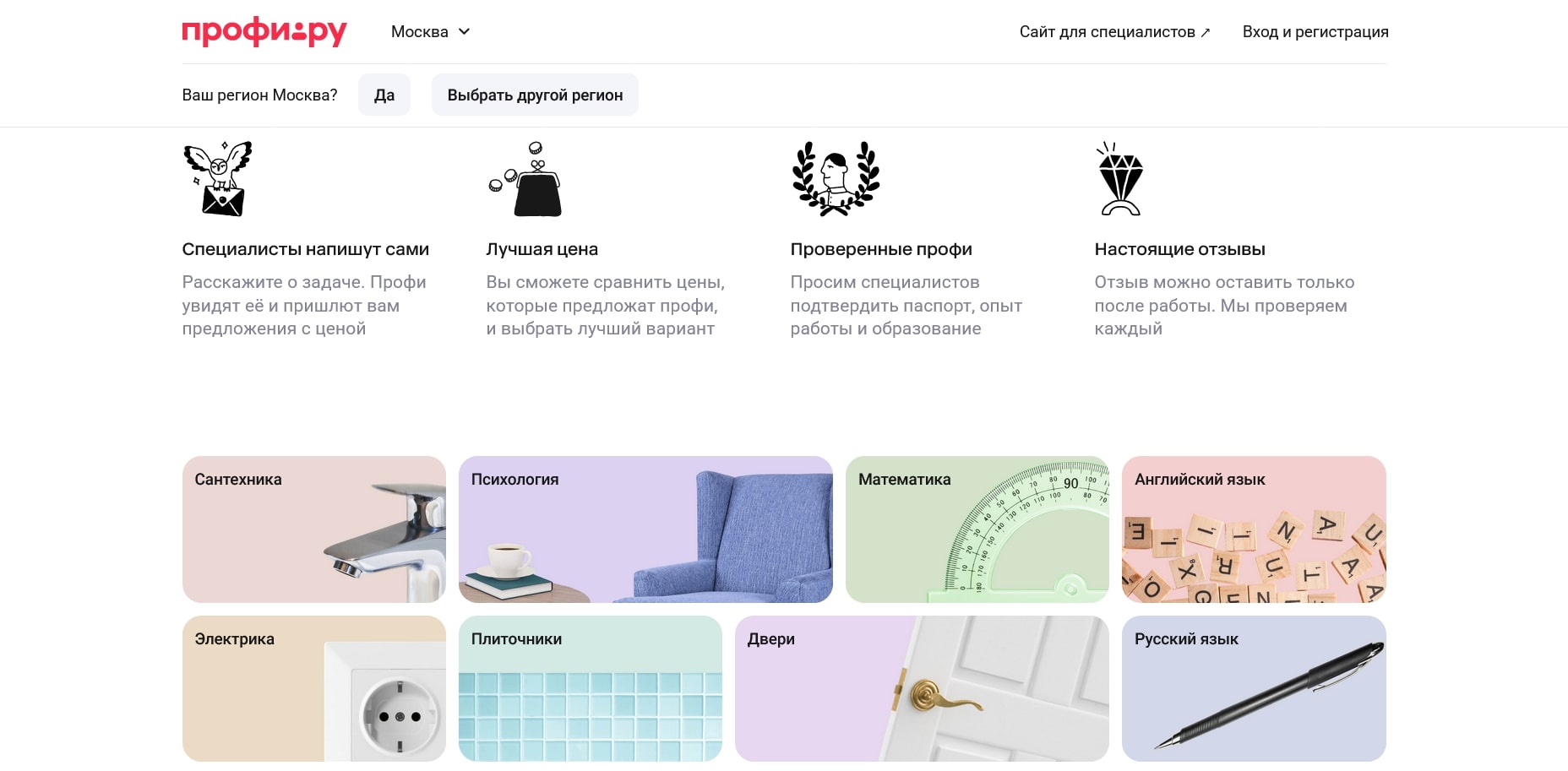
Task: Choose the Двери category card
Action: (x=921, y=688)
